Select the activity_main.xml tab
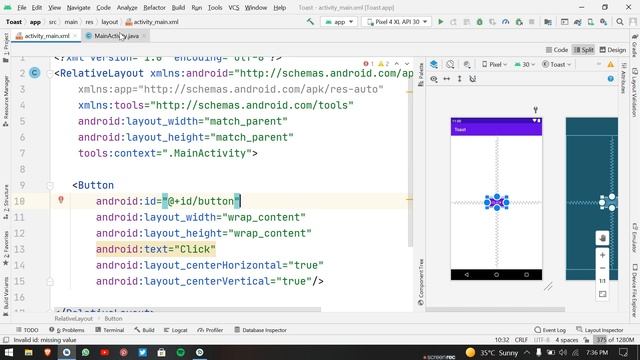The image size is (640, 360). click(47, 36)
